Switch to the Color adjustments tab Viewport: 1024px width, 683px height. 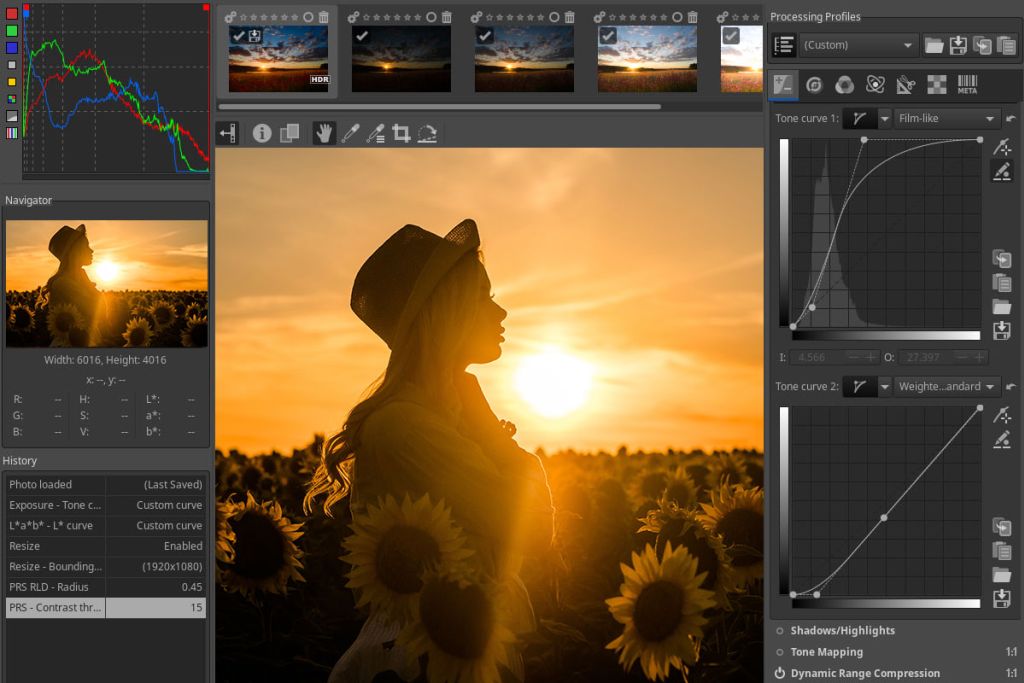click(846, 86)
